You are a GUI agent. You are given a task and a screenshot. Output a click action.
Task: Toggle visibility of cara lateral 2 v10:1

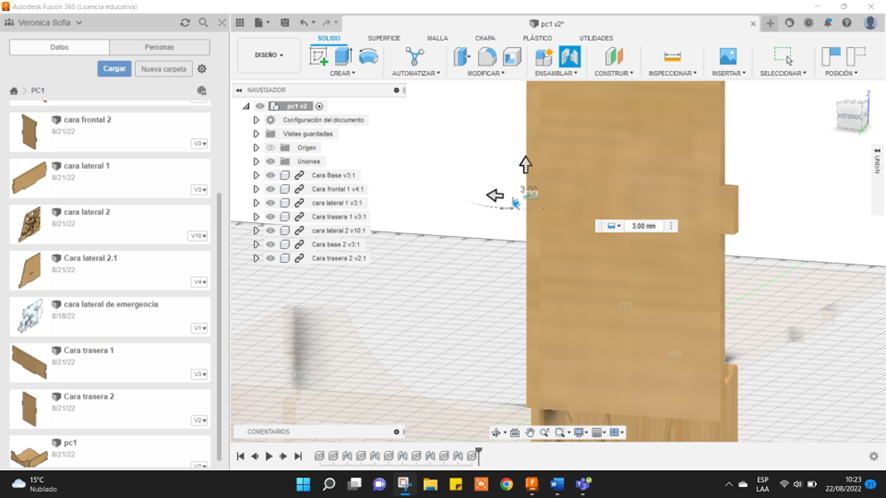click(x=271, y=231)
